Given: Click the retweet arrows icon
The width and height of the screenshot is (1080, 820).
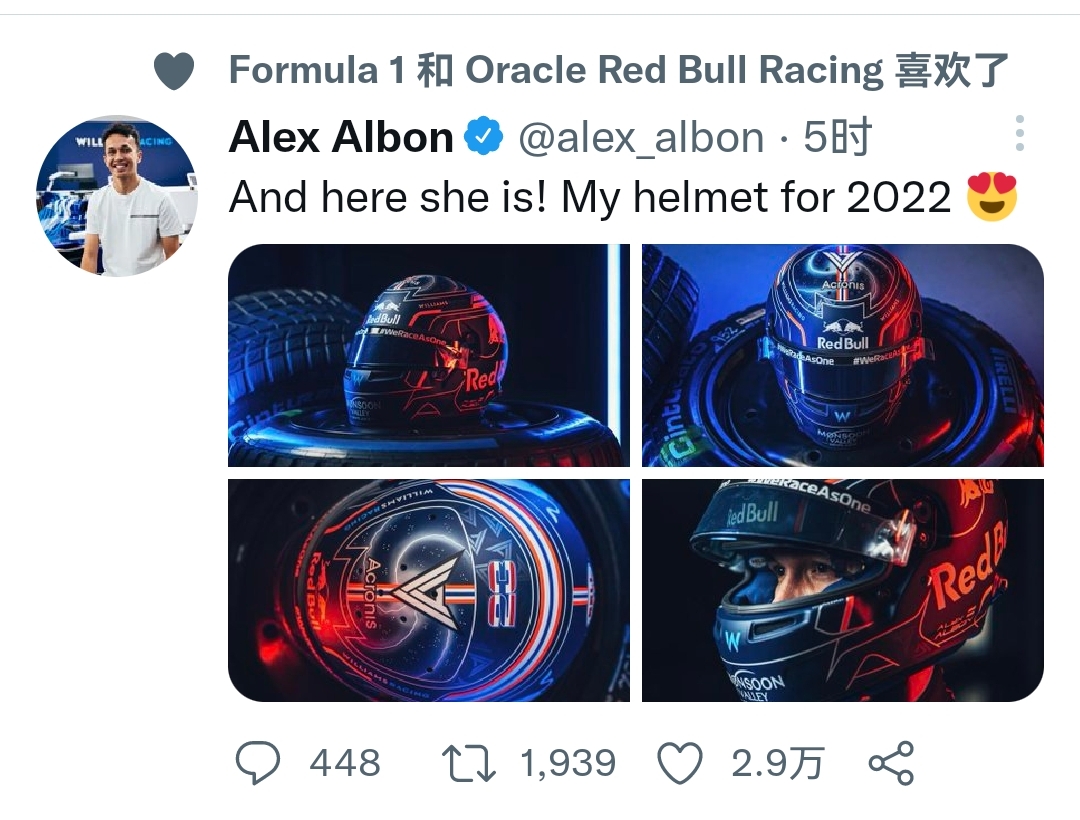Looking at the screenshot, I should tap(469, 764).
